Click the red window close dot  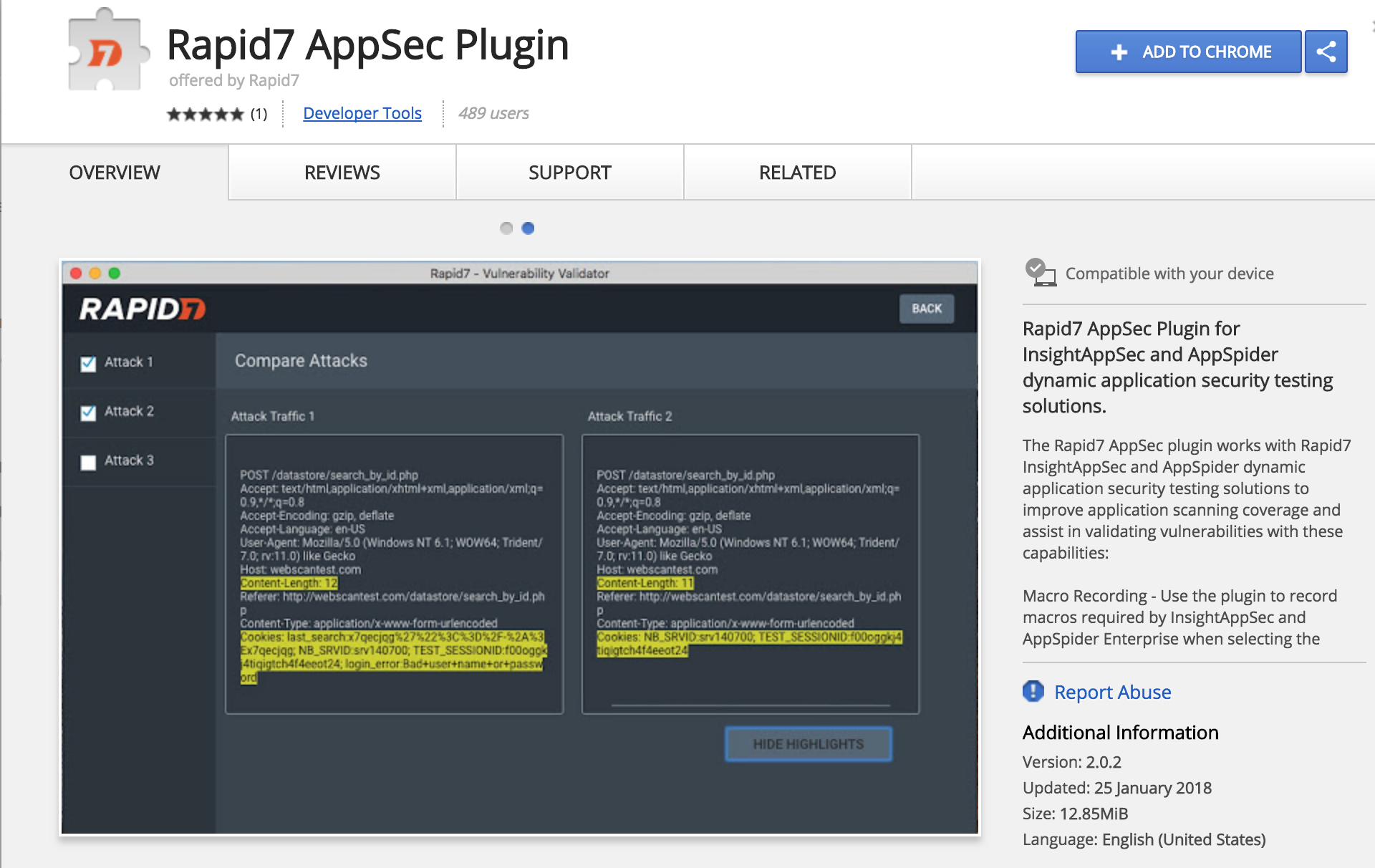[76, 274]
